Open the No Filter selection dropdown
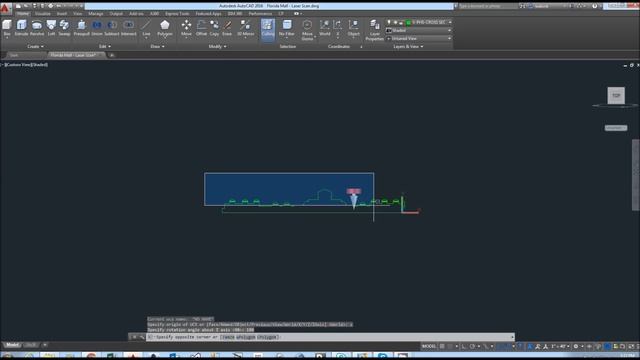The height and width of the screenshot is (360, 640). click(287, 29)
